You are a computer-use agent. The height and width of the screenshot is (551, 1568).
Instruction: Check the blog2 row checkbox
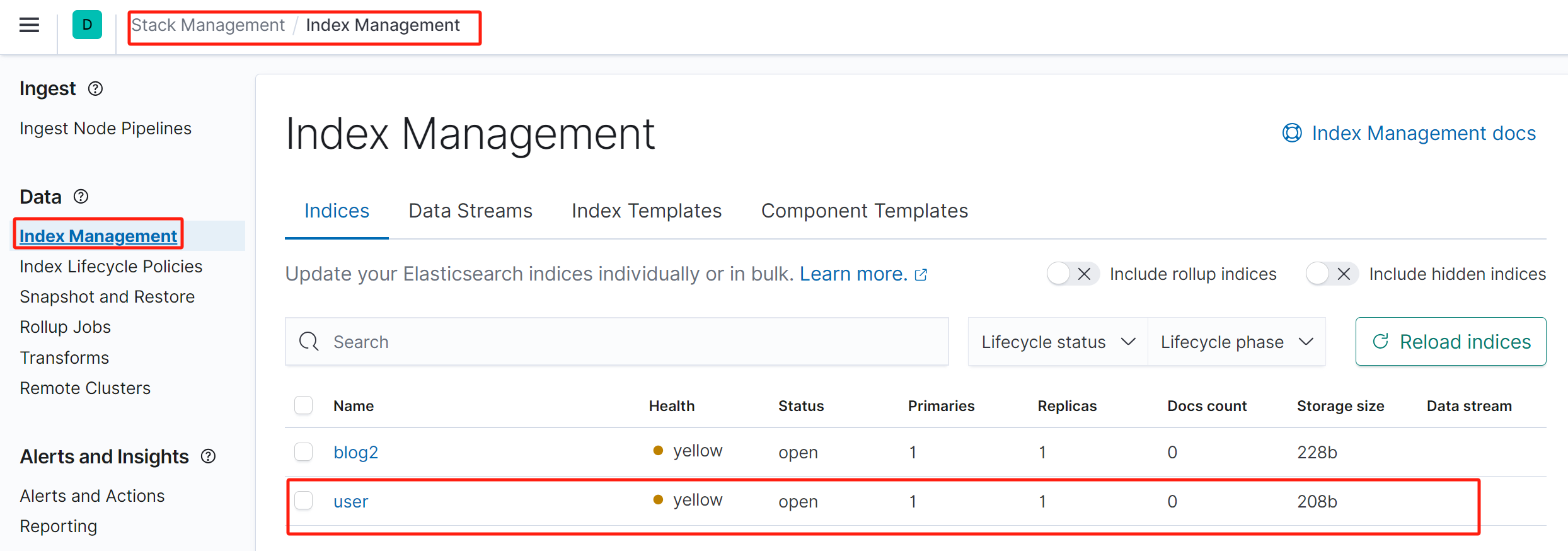click(x=304, y=452)
